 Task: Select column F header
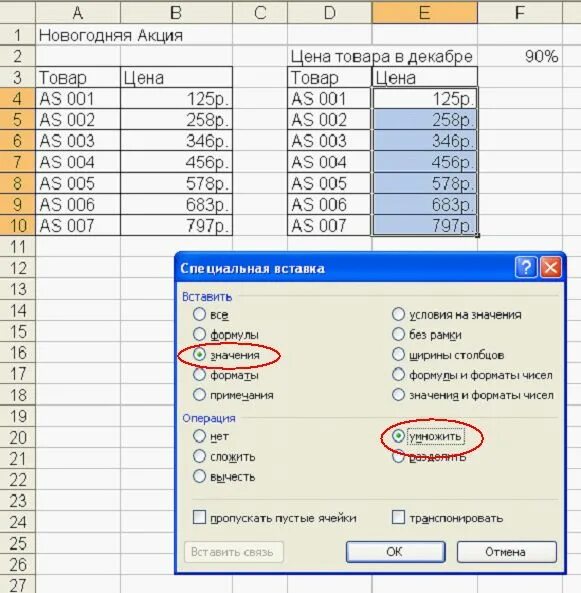point(520,12)
